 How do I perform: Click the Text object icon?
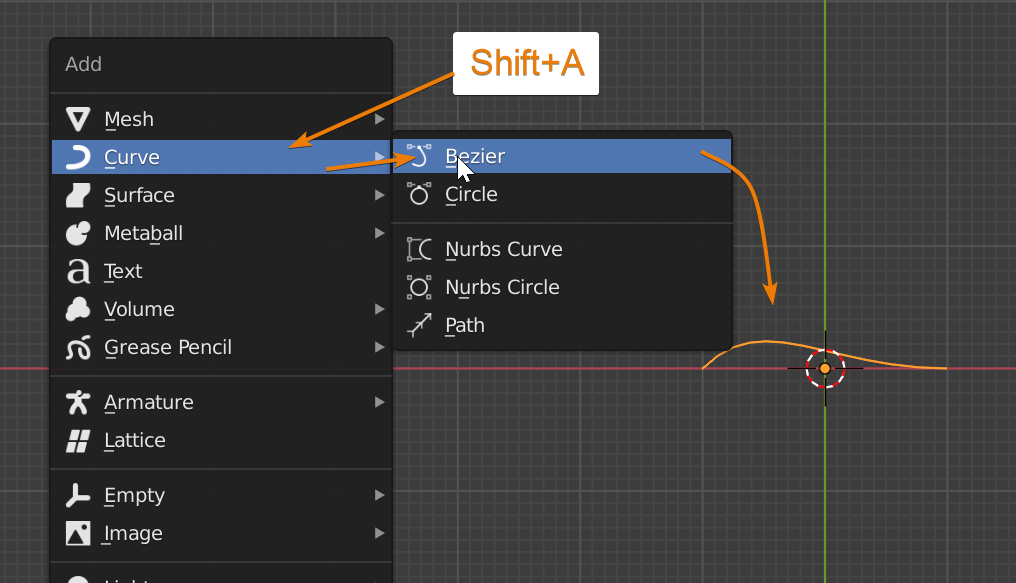point(77,272)
